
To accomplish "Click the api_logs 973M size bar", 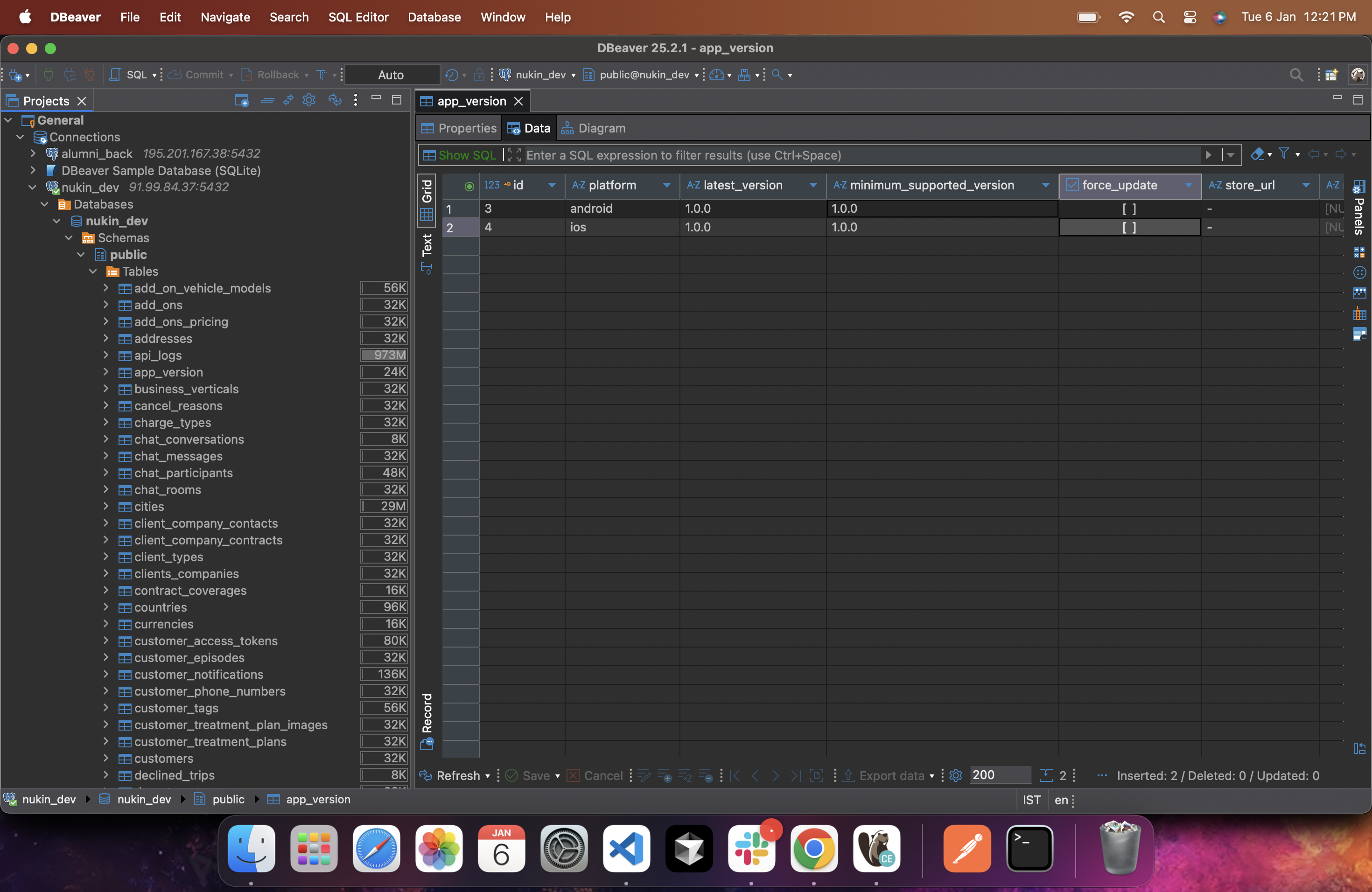I will pyautogui.click(x=384, y=355).
